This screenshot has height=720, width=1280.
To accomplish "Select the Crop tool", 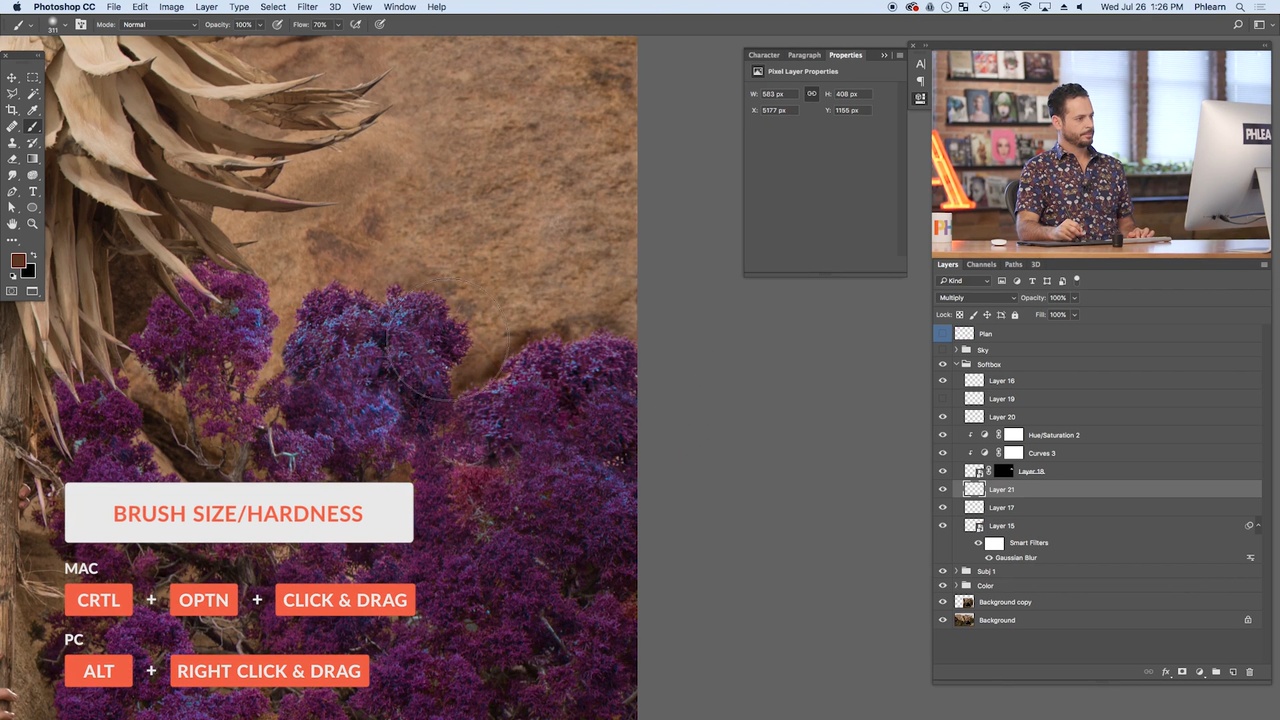I will pyautogui.click(x=12, y=110).
